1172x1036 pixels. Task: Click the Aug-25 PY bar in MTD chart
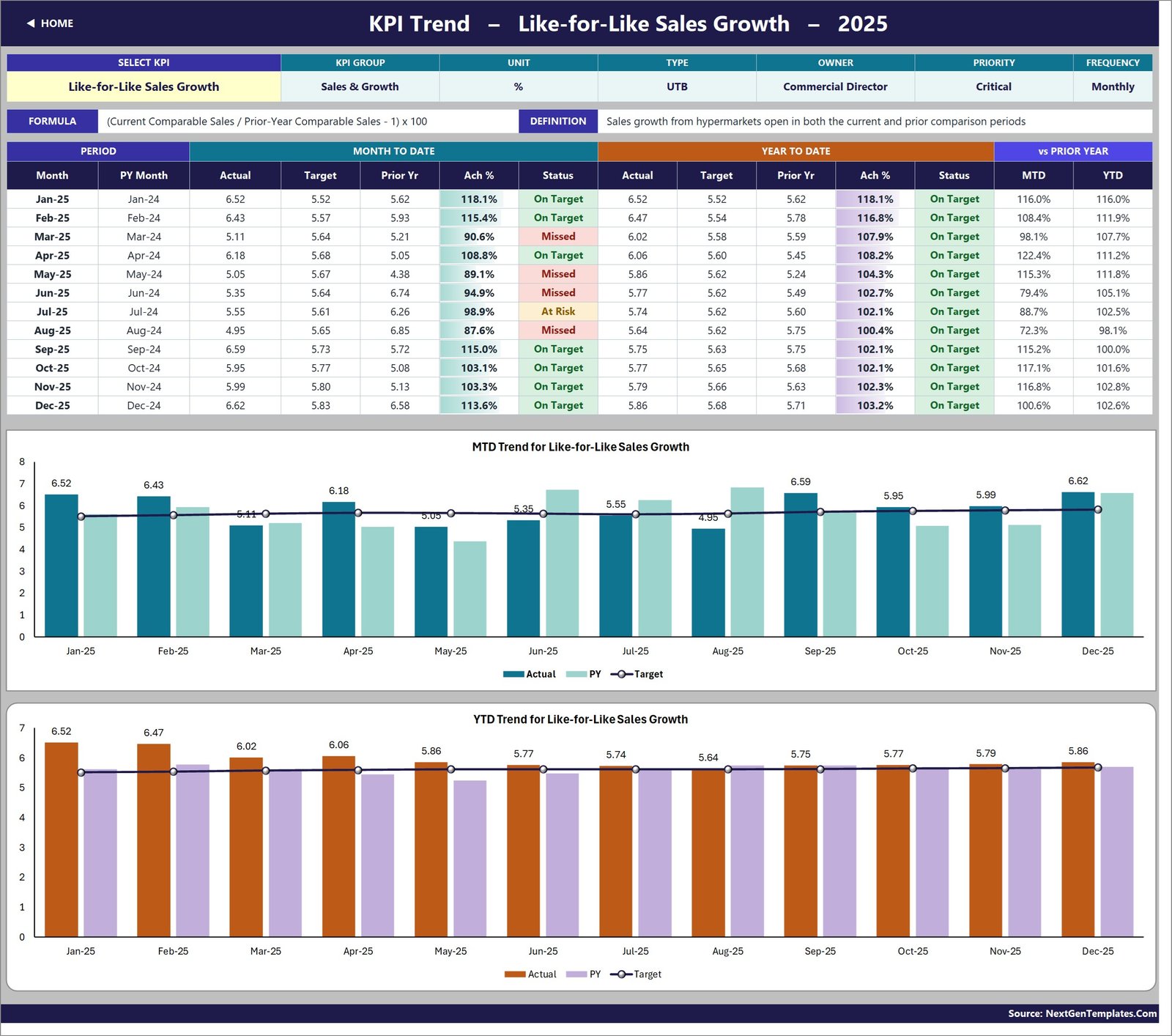coord(747,562)
